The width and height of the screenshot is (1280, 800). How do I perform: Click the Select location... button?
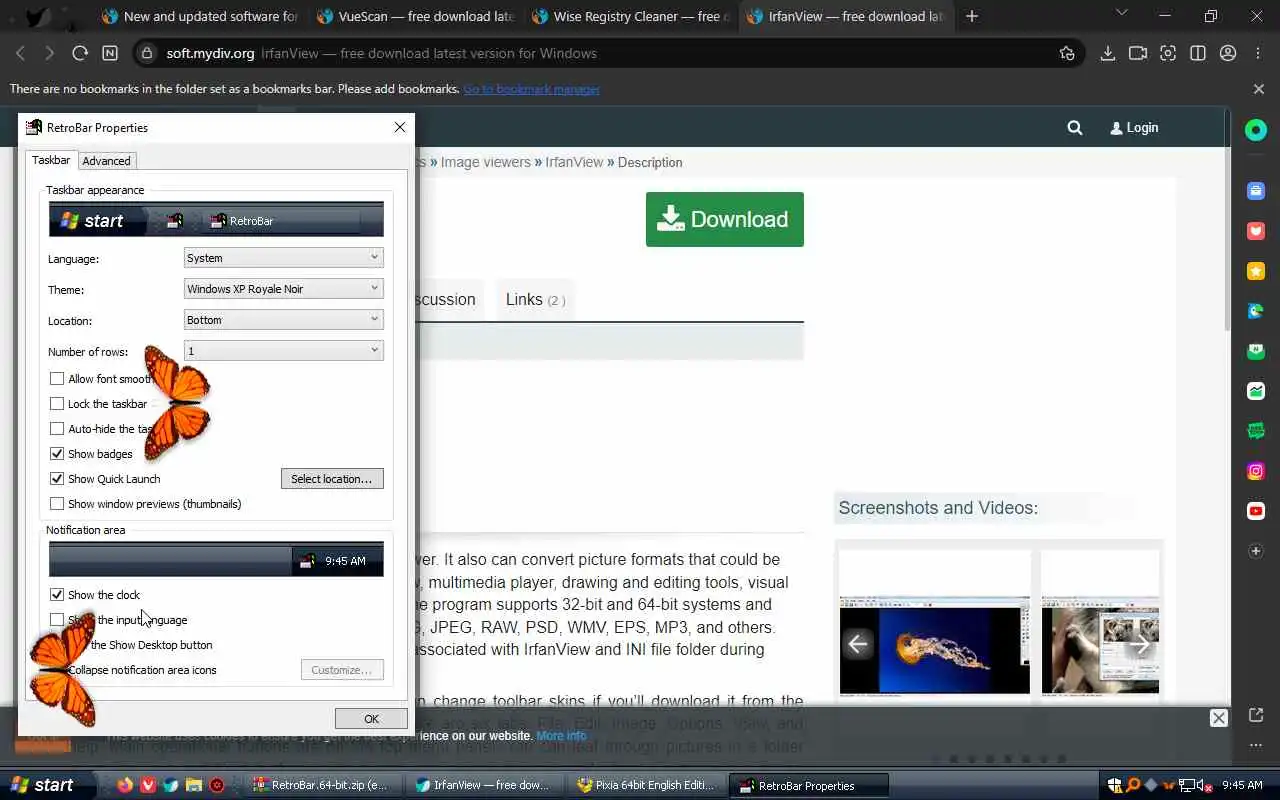(x=331, y=479)
